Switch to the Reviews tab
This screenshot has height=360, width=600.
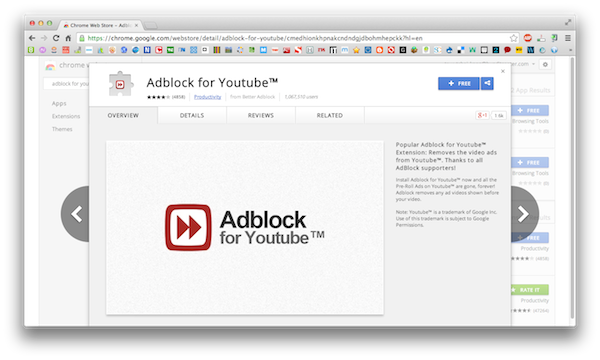tap(261, 115)
